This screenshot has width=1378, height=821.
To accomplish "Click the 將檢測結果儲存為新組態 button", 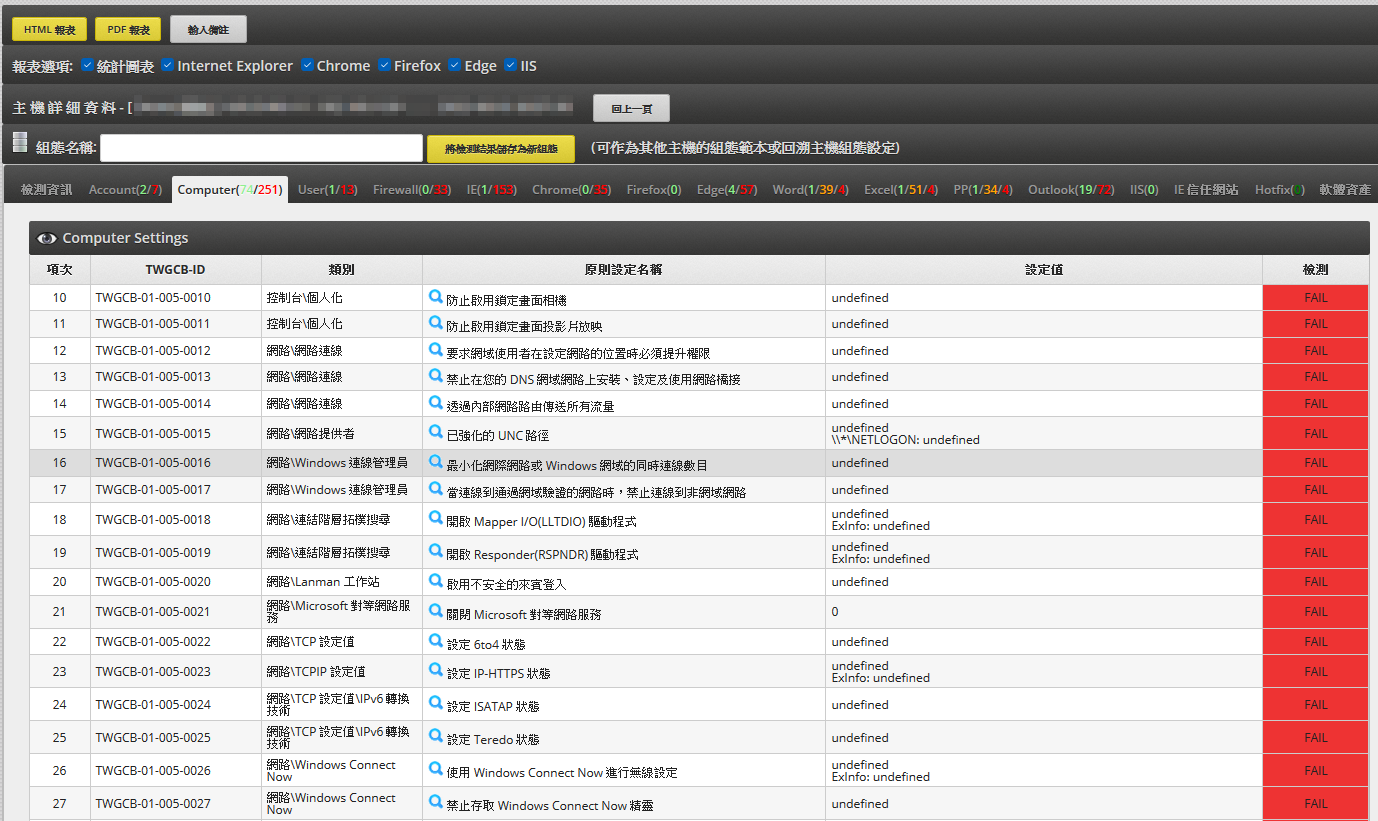I will coord(500,149).
